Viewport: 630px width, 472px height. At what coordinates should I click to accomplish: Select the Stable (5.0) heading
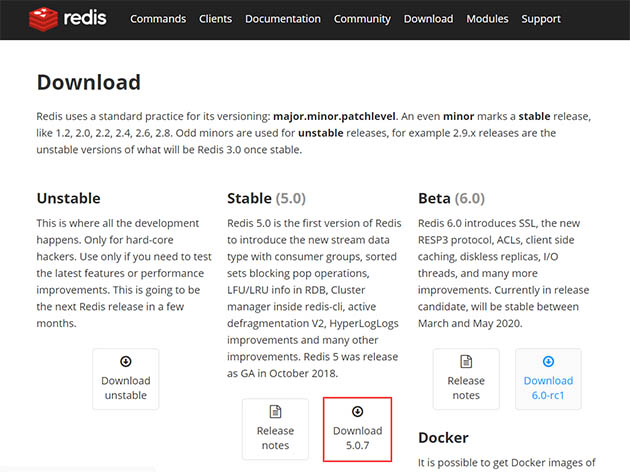[x=266, y=198]
